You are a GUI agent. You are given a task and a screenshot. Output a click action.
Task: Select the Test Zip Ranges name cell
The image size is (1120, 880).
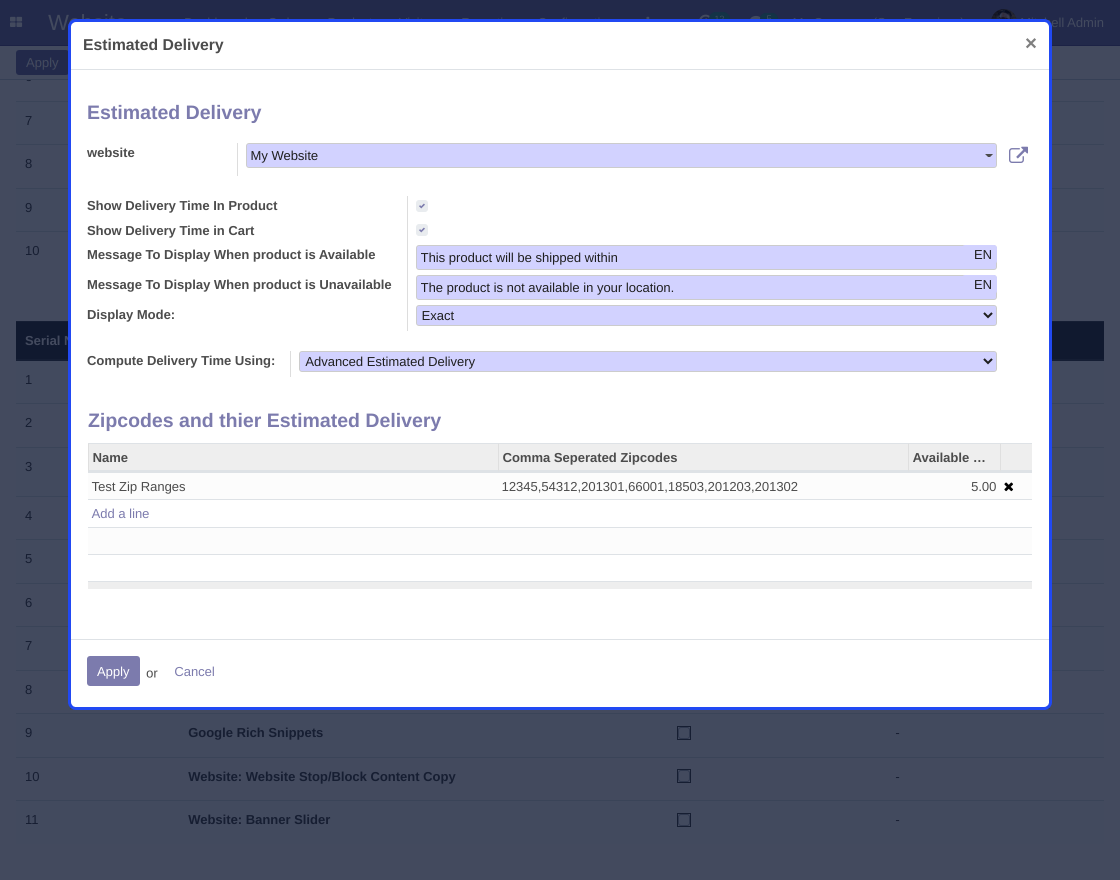[x=293, y=486]
